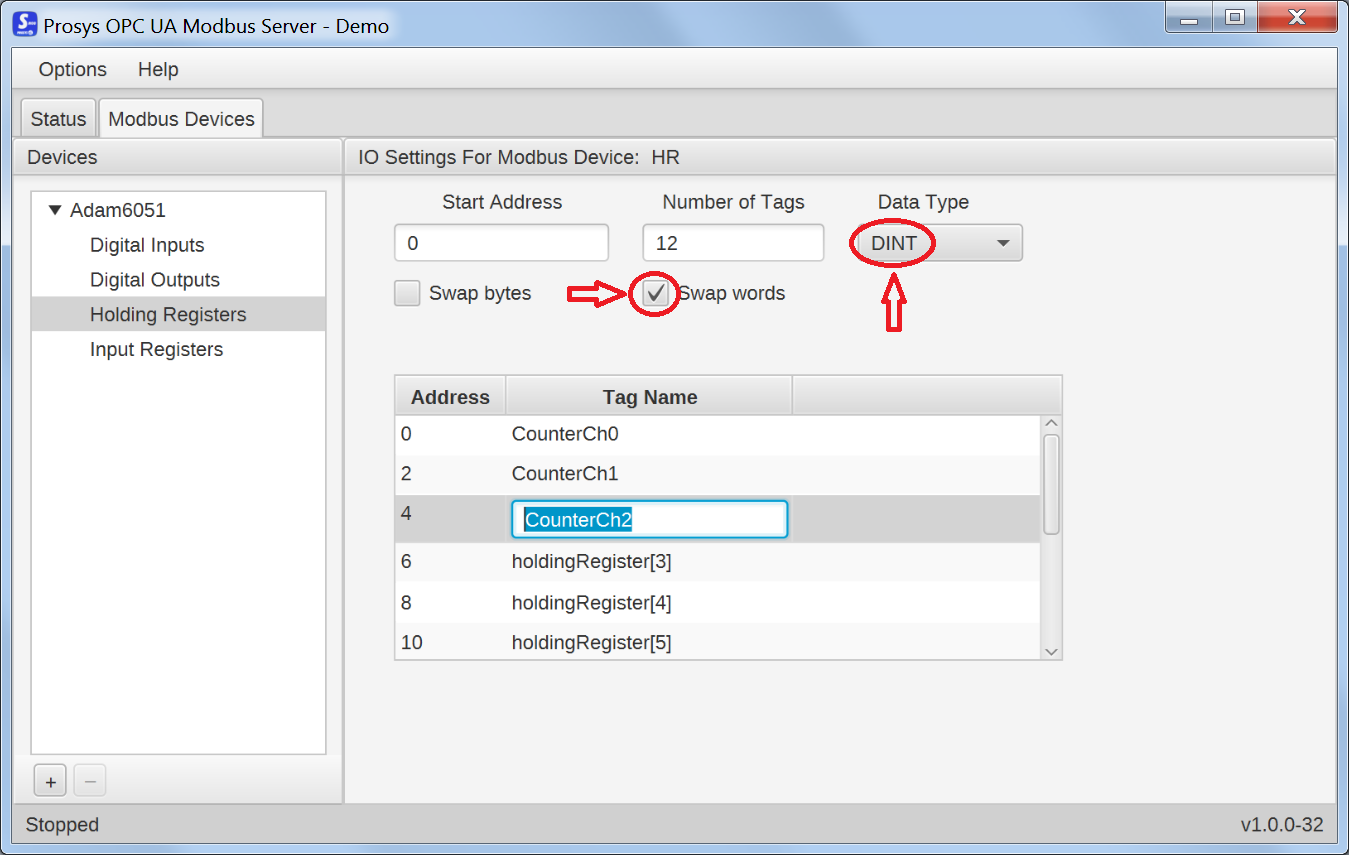Maximize the Prosys Modbus Server window
The height and width of the screenshot is (855, 1349).
pyautogui.click(x=1235, y=18)
